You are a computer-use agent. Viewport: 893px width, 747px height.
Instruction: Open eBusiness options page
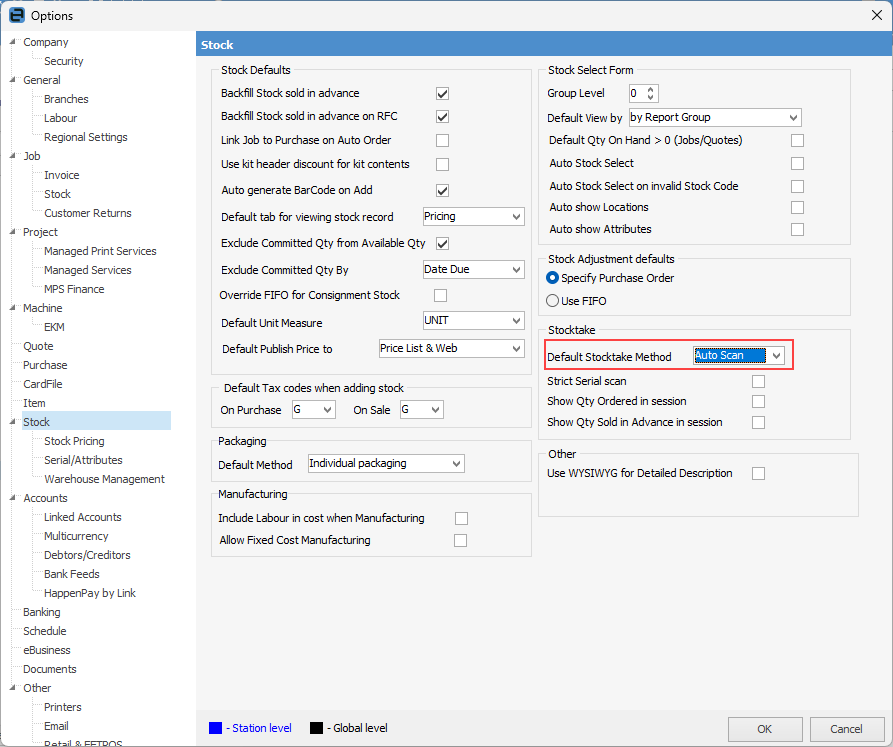click(47, 650)
